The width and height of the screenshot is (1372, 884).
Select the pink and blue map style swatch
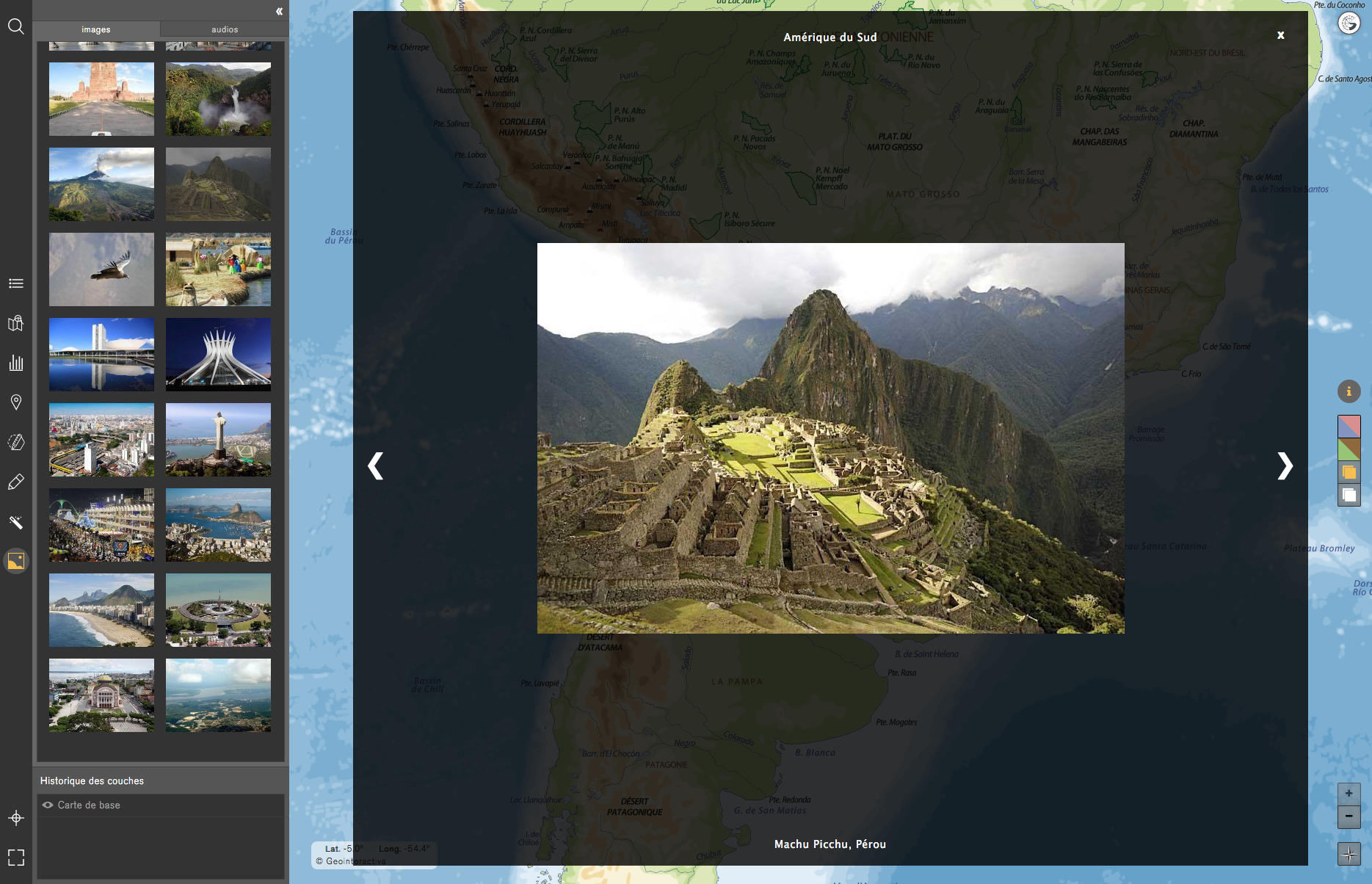(1349, 427)
